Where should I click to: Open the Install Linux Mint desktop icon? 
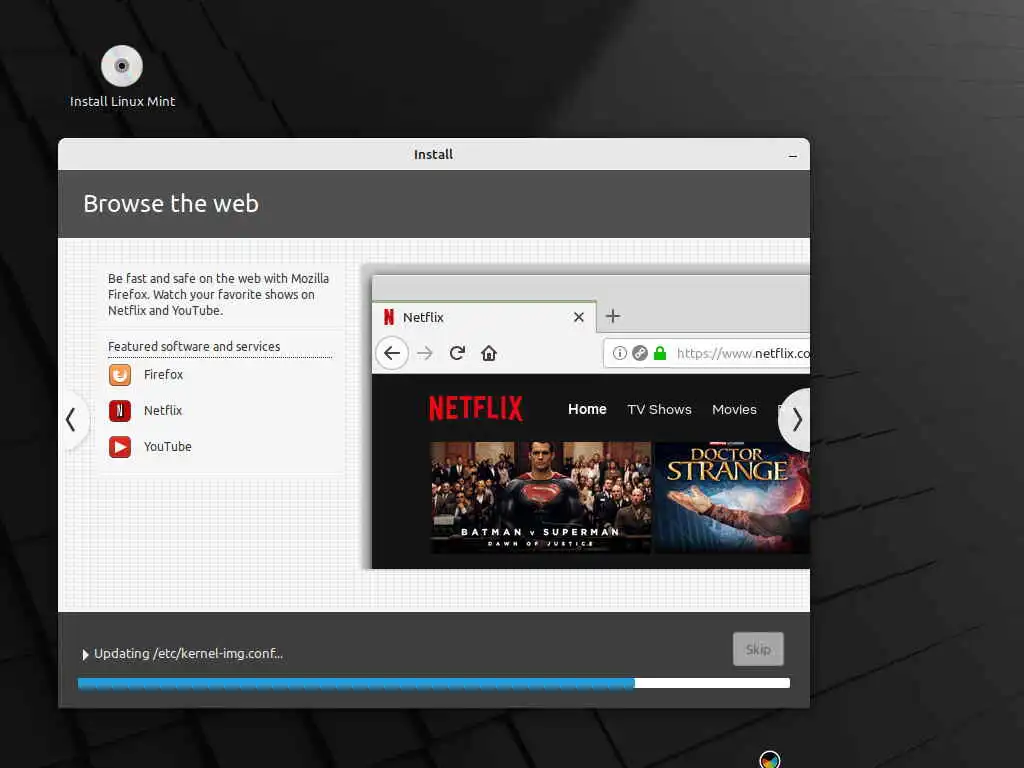point(121,77)
